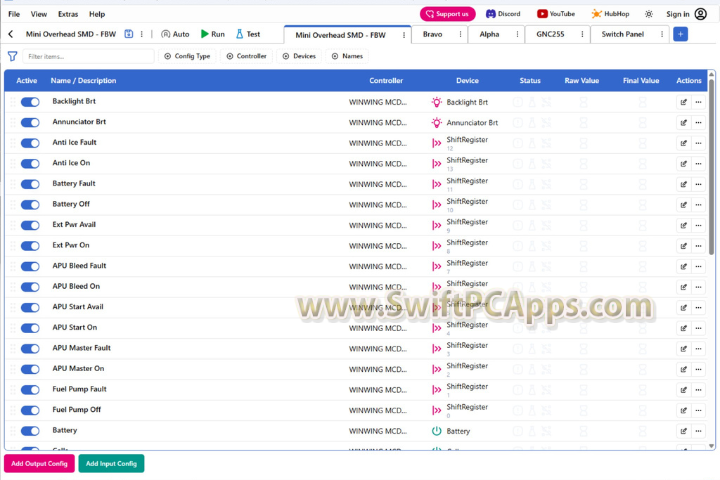Open the user account avatar icon

701,14
